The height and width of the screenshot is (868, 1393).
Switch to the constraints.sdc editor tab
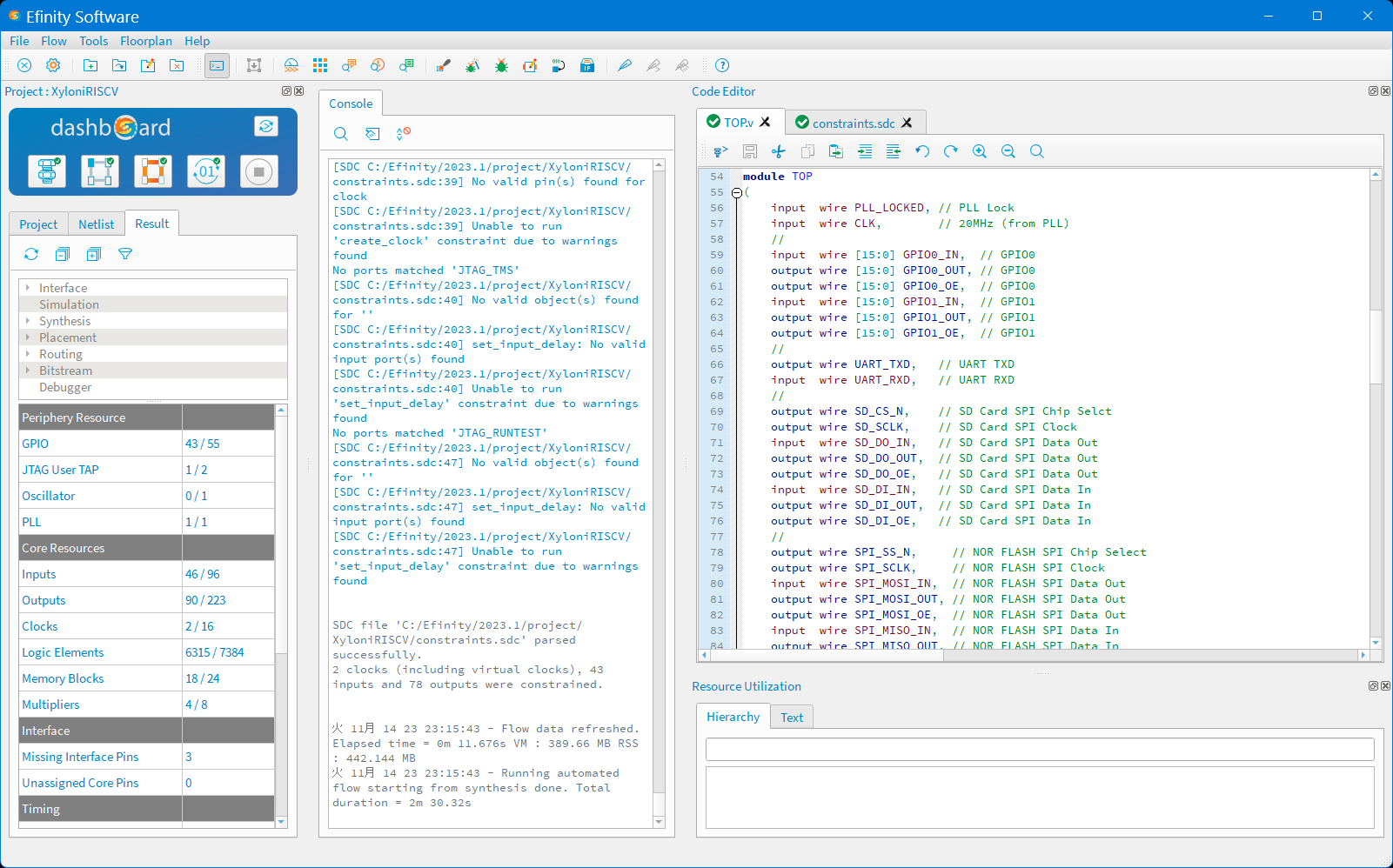[853, 124]
